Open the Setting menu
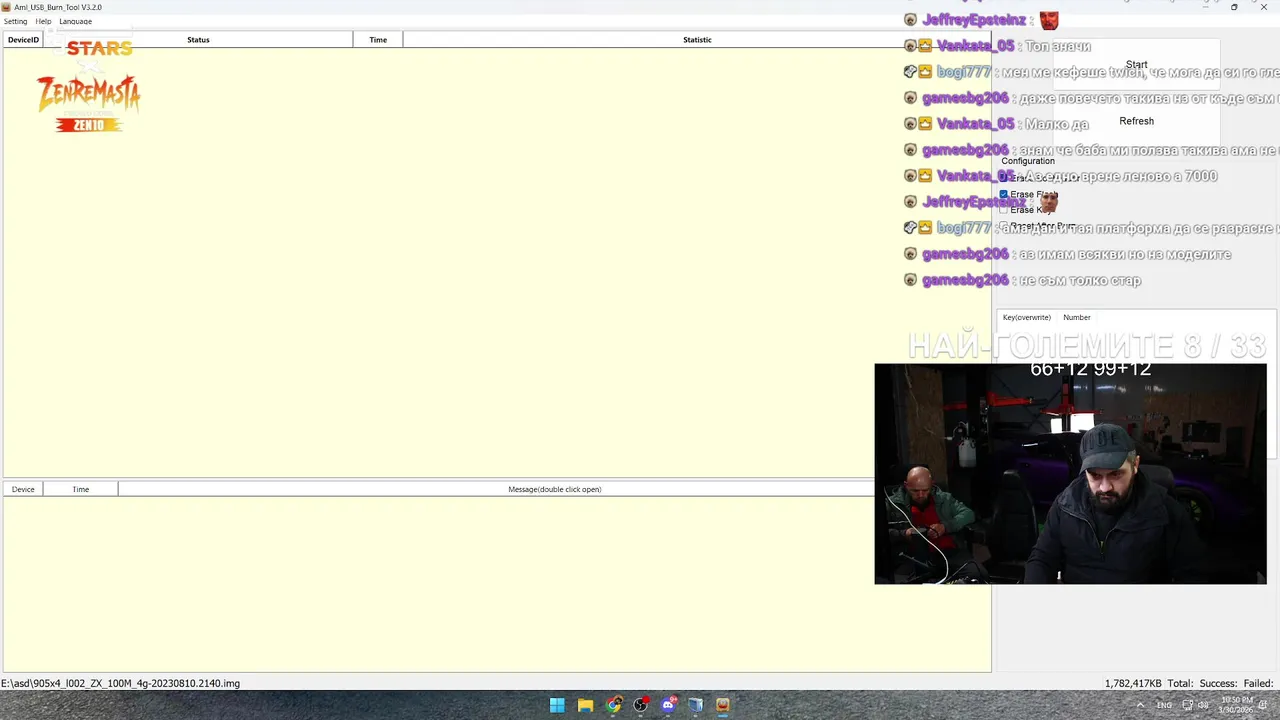 click(15, 21)
